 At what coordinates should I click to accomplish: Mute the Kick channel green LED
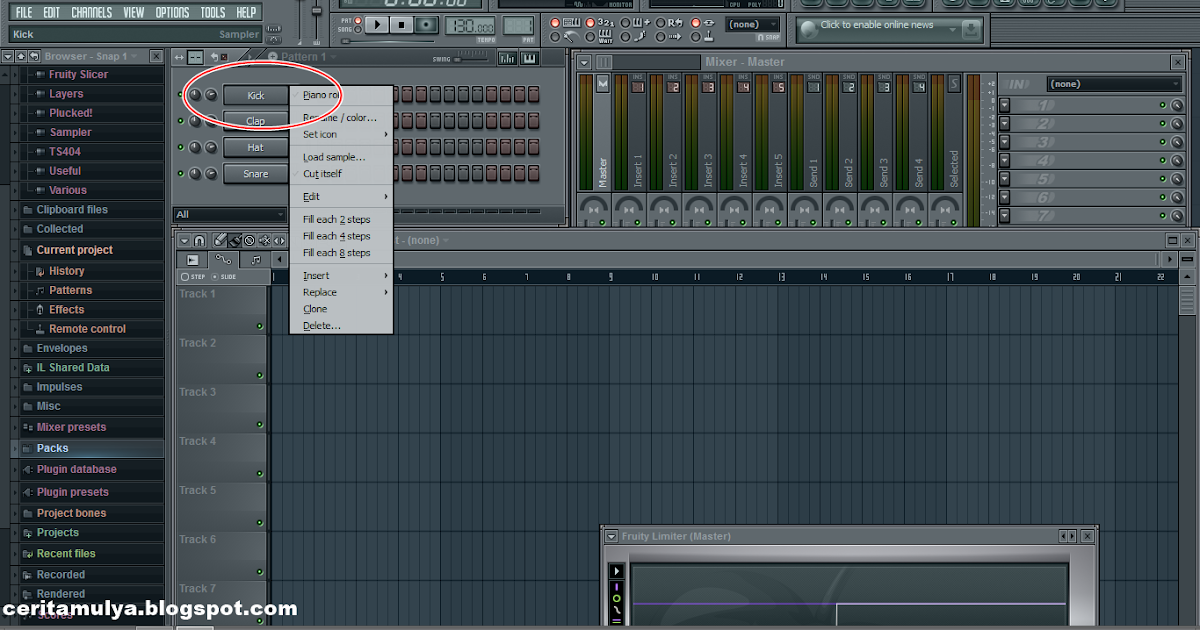(181, 95)
